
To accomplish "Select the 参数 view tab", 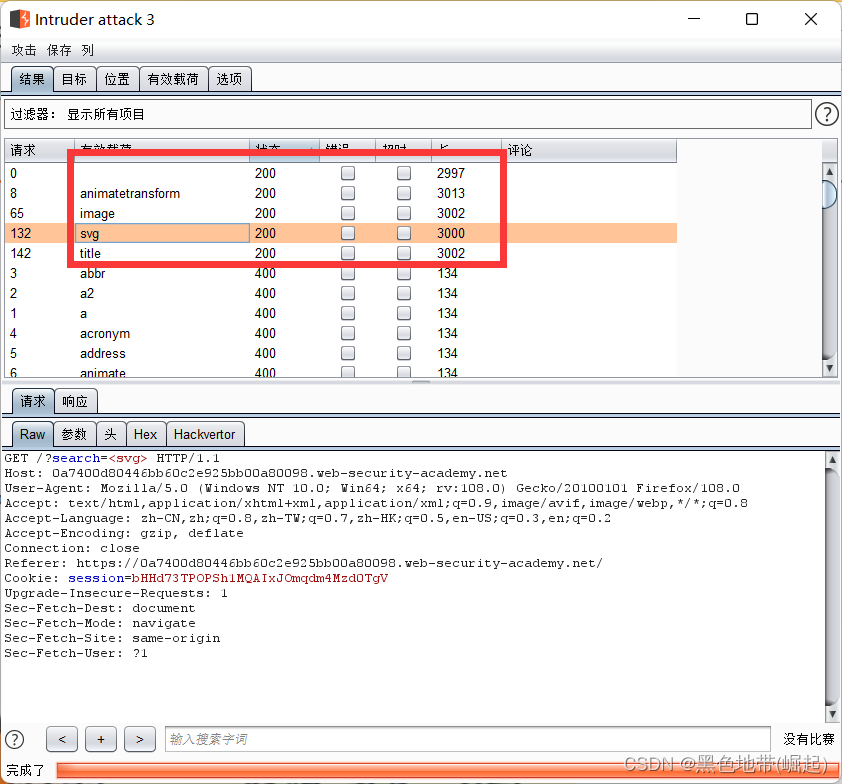I will click(75, 434).
